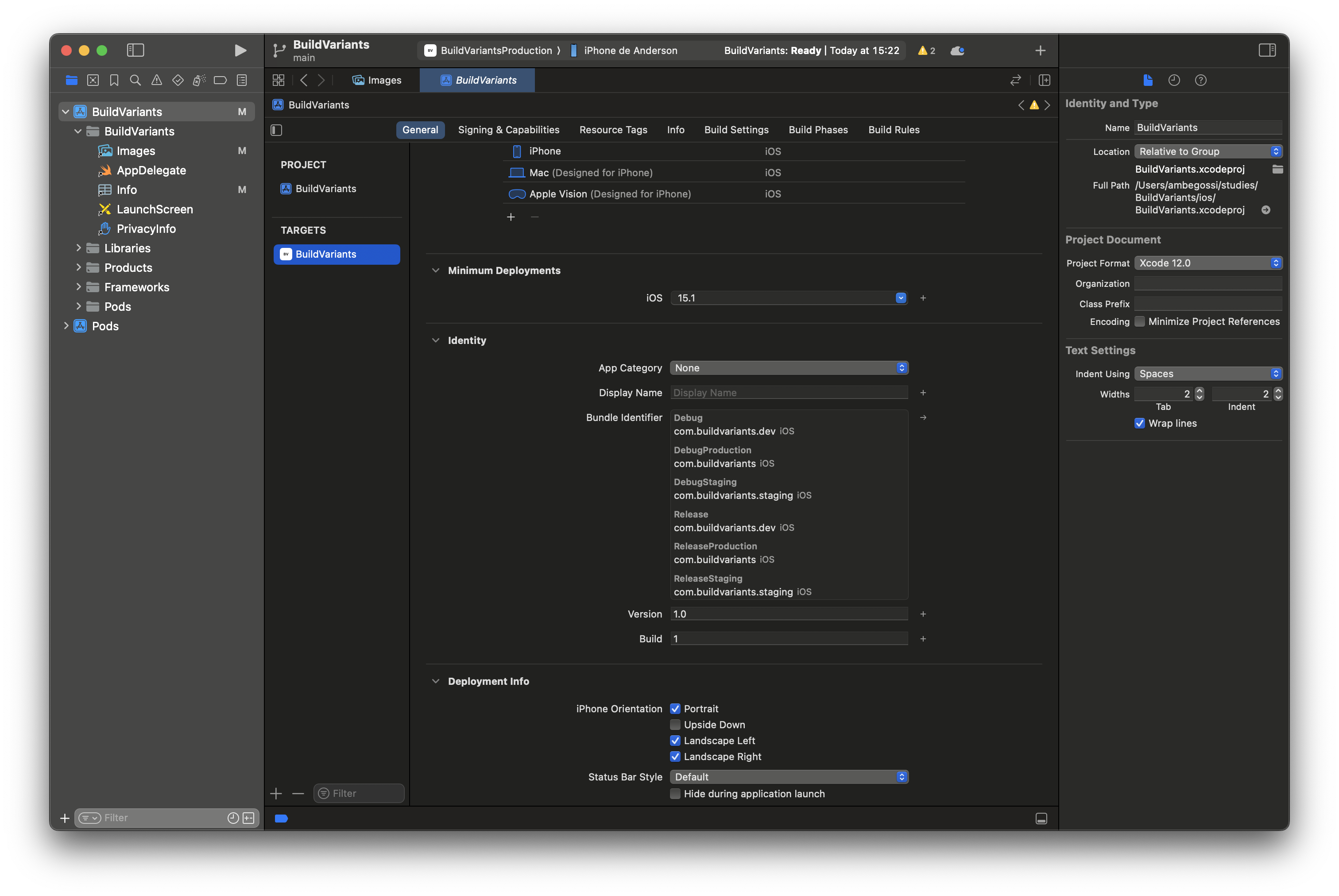Expand the Libraries folder

click(x=78, y=248)
